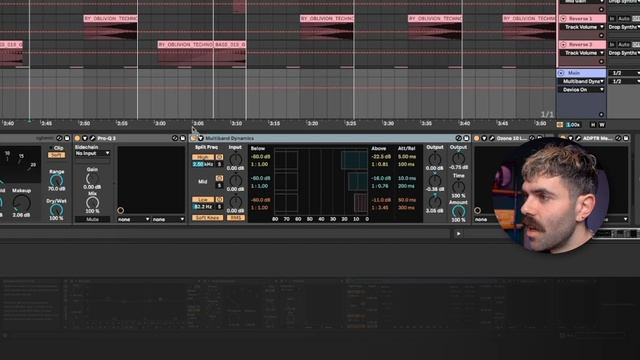Click the Multiband Dynamics Time knob
Viewport: 640px width, 360px height.
point(458,187)
